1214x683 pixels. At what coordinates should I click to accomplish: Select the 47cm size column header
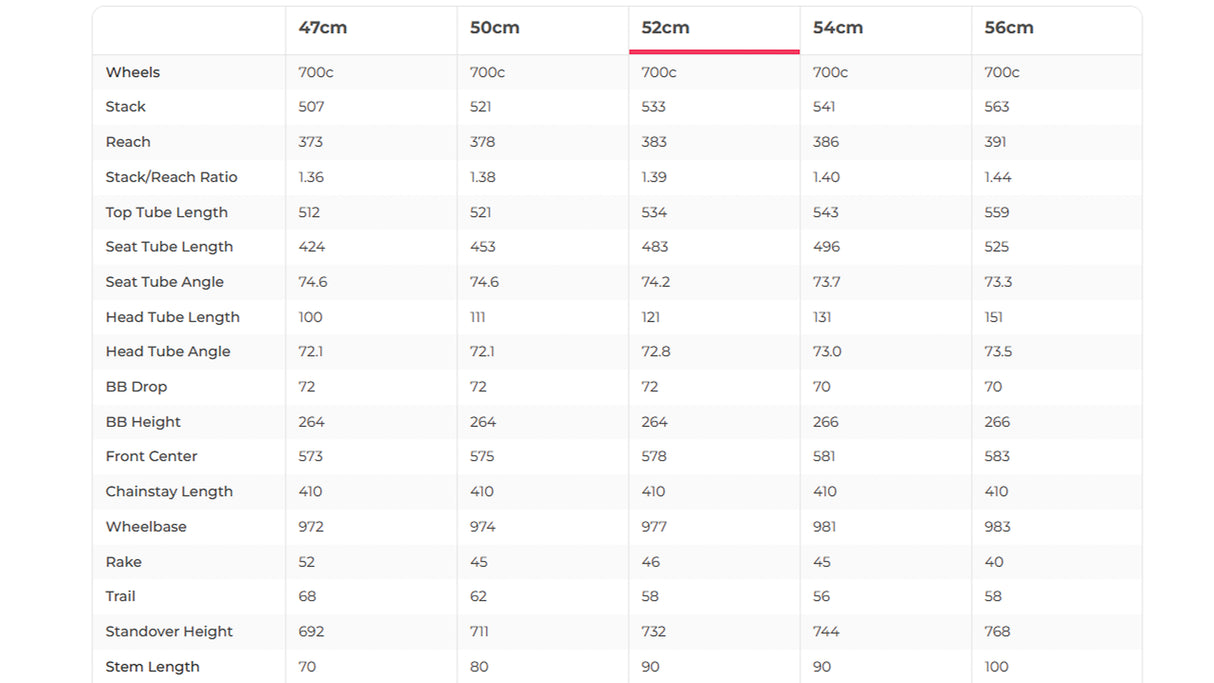coord(323,28)
